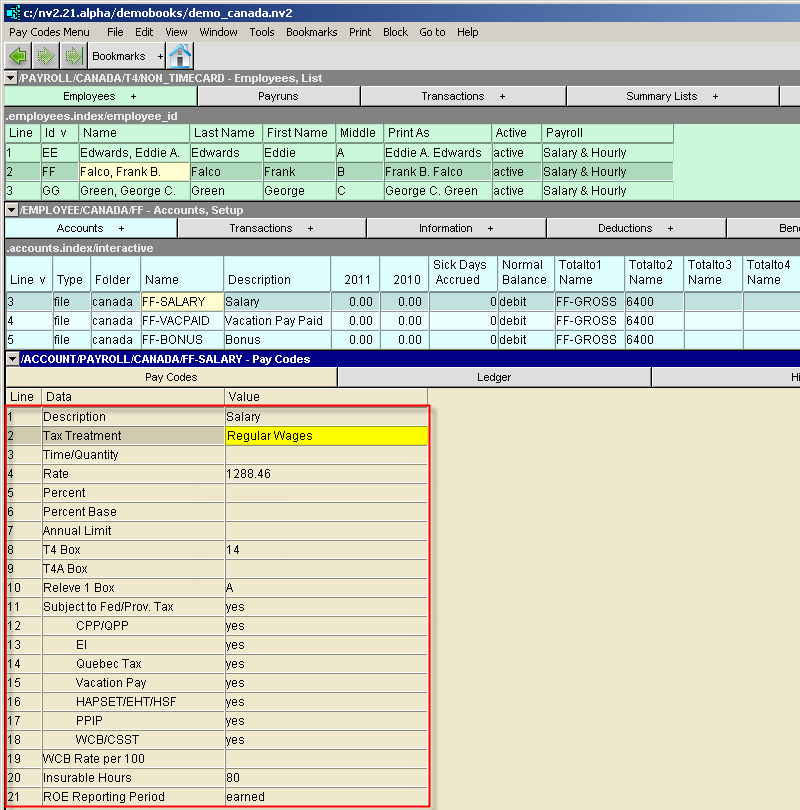Select the yellow Regular Wages value cell

326,436
